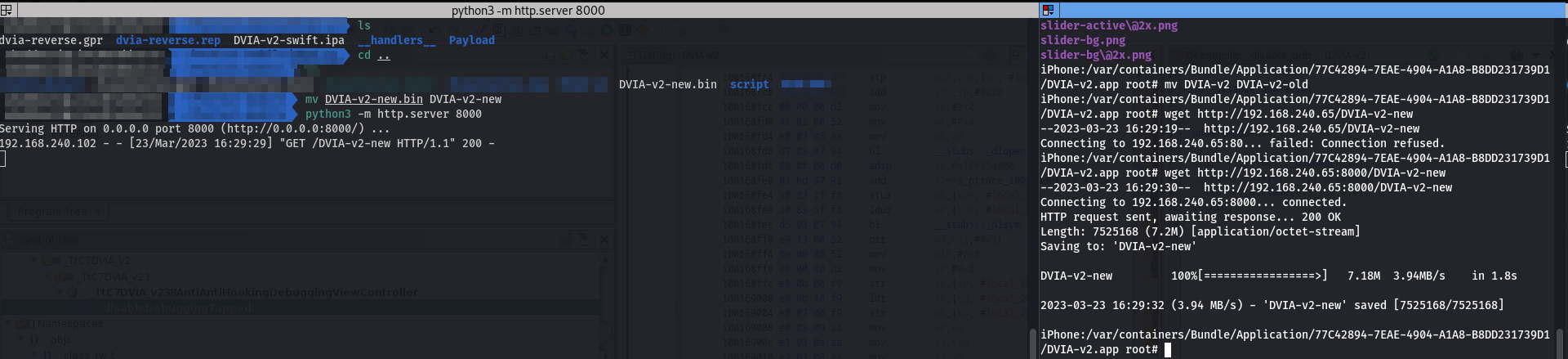
Task: Click the python3 http.server terminal title bar
Action: pyautogui.click(x=528, y=10)
